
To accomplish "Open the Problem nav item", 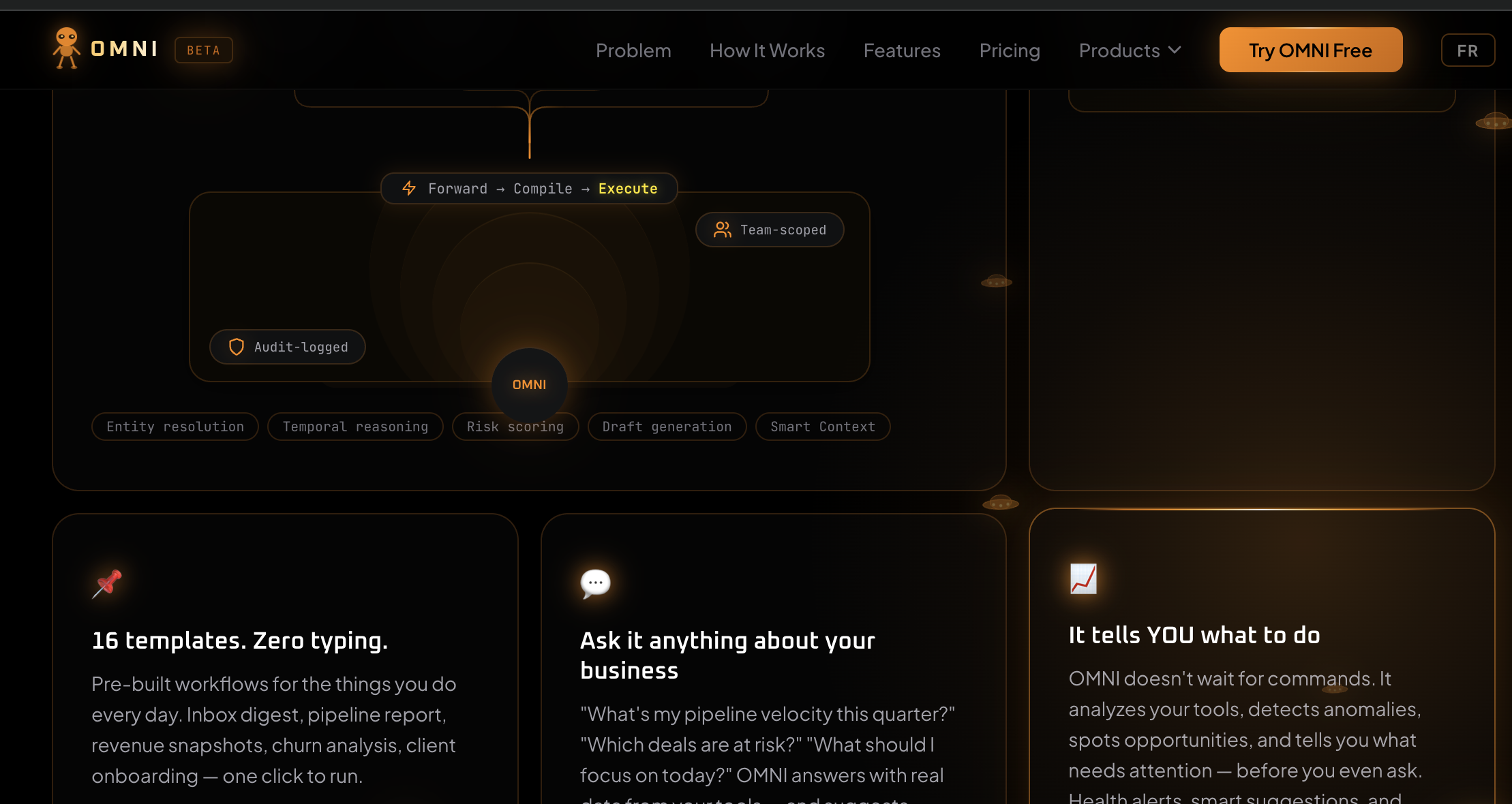I will point(633,50).
